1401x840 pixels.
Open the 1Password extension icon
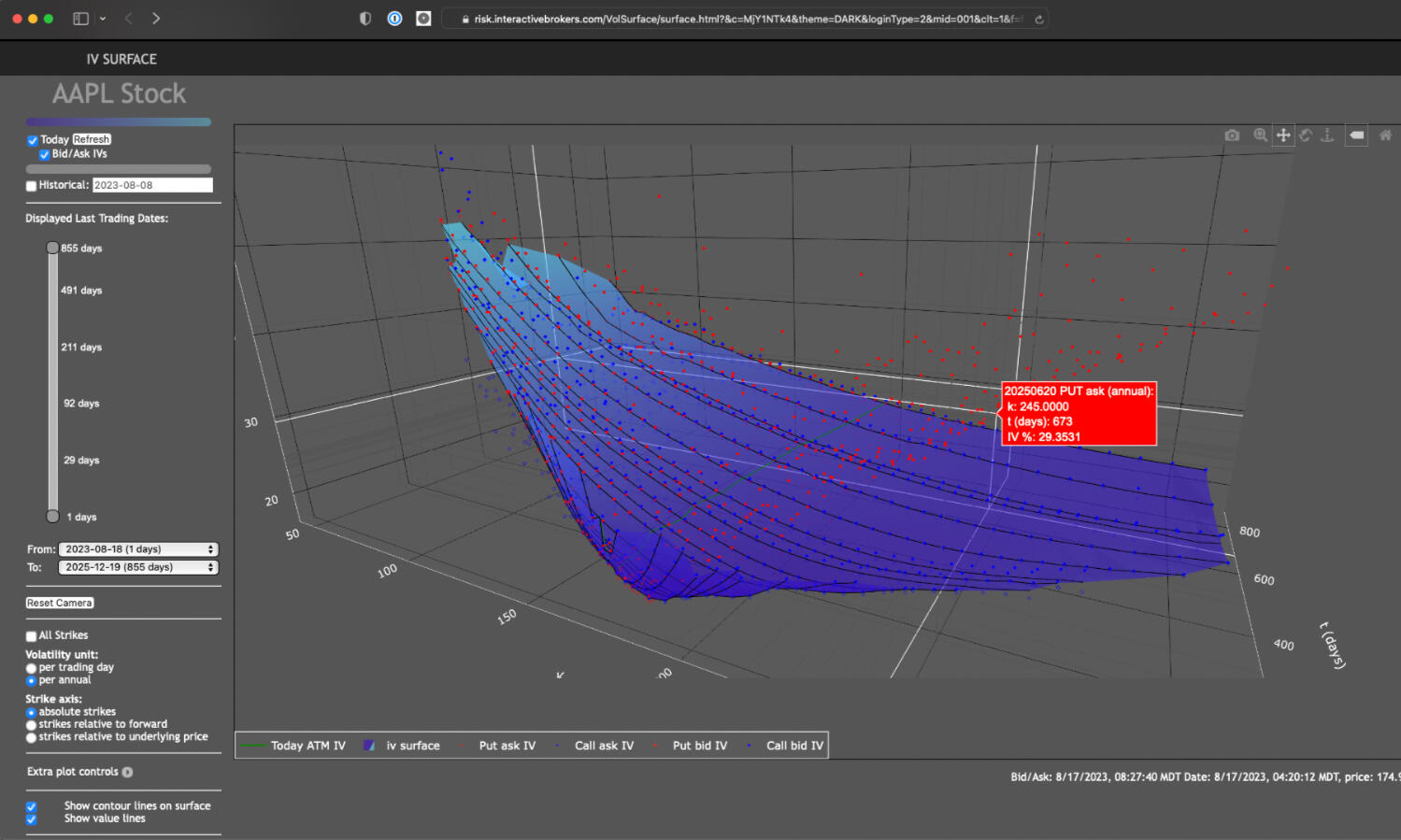pyautogui.click(x=394, y=19)
